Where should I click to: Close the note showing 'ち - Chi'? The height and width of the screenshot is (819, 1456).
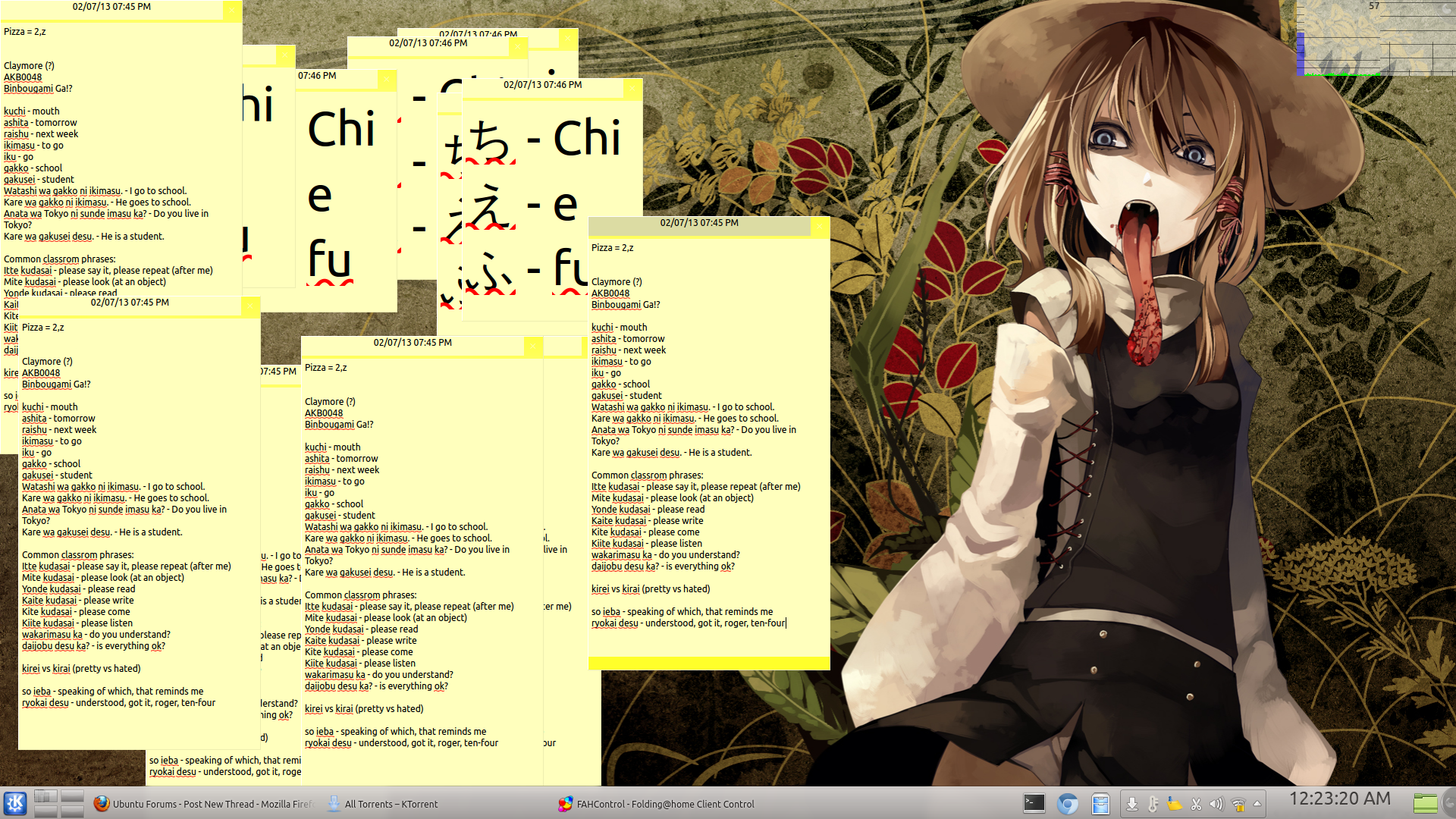pyautogui.click(x=632, y=89)
